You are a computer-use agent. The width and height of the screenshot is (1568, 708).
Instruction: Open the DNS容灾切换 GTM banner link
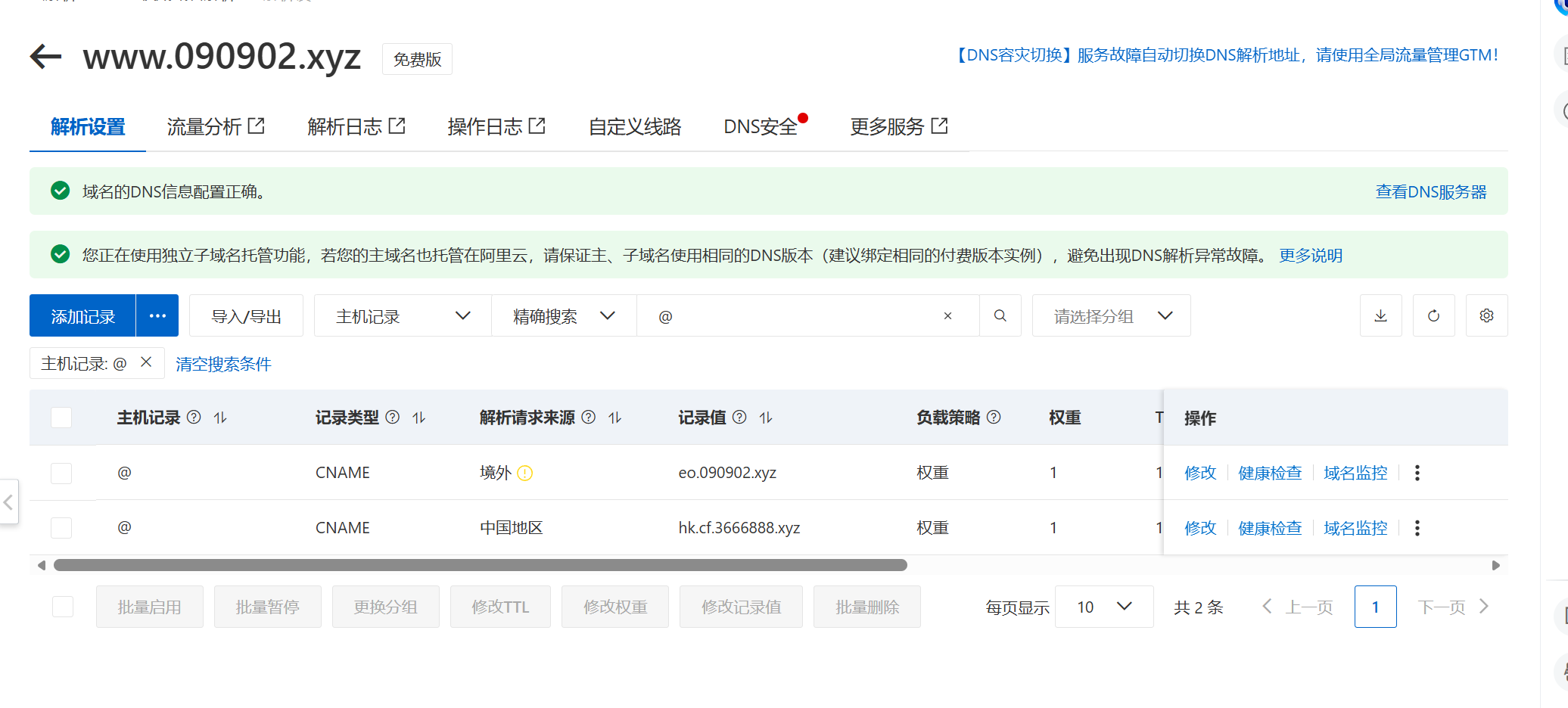1225,55
